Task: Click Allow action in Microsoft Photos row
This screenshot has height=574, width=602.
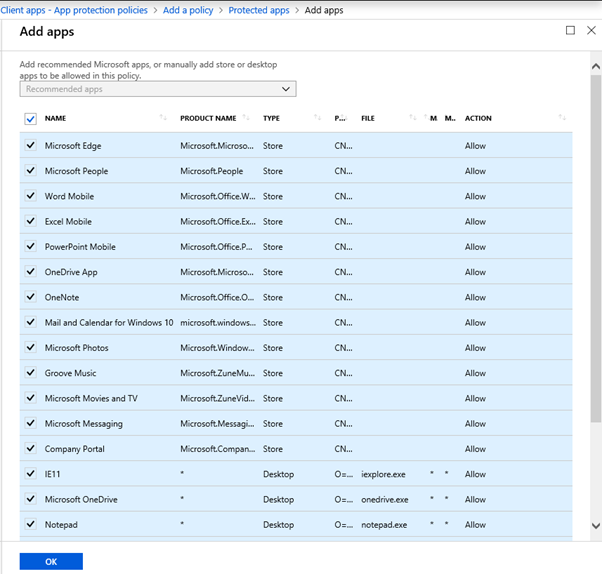Action: [x=475, y=348]
